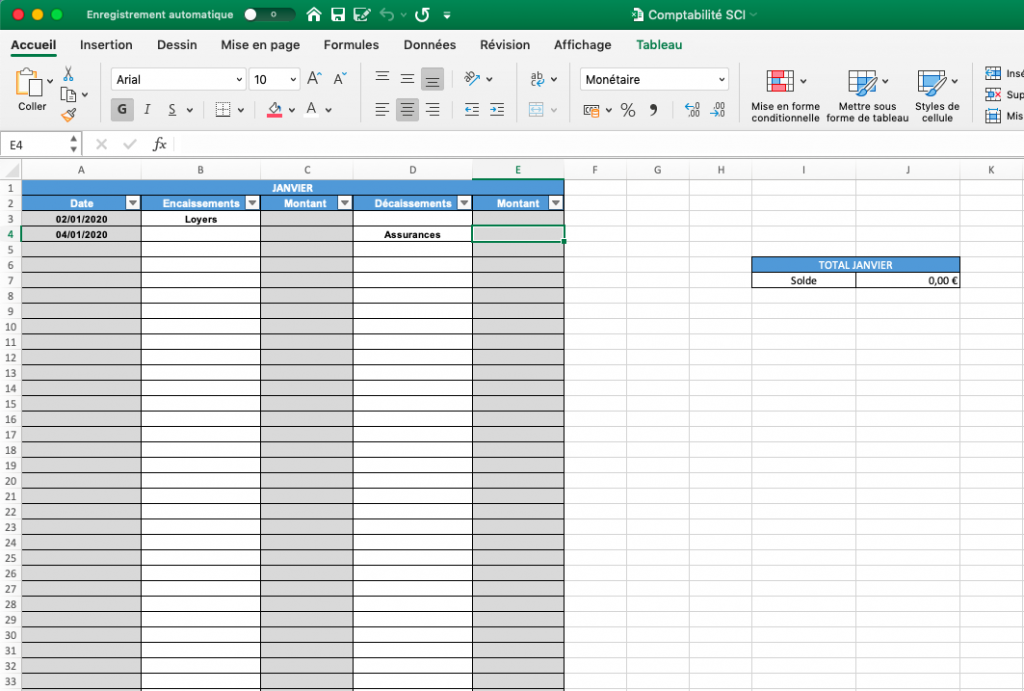The height and width of the screenshot is (691, 1024).
Task: Toggle italic formatting with I button
Action: point(147,110)
